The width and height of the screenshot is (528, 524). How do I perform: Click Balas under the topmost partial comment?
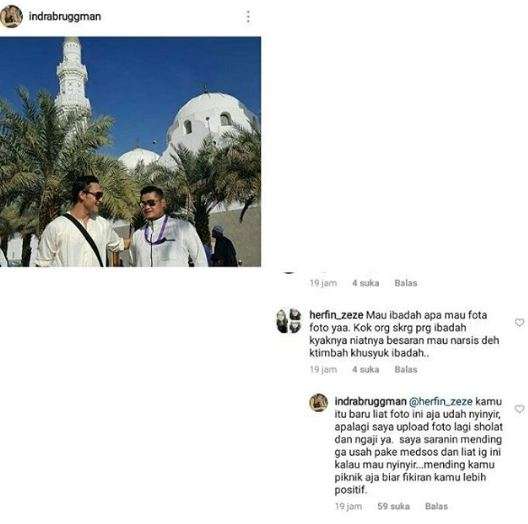click(406, 283)
